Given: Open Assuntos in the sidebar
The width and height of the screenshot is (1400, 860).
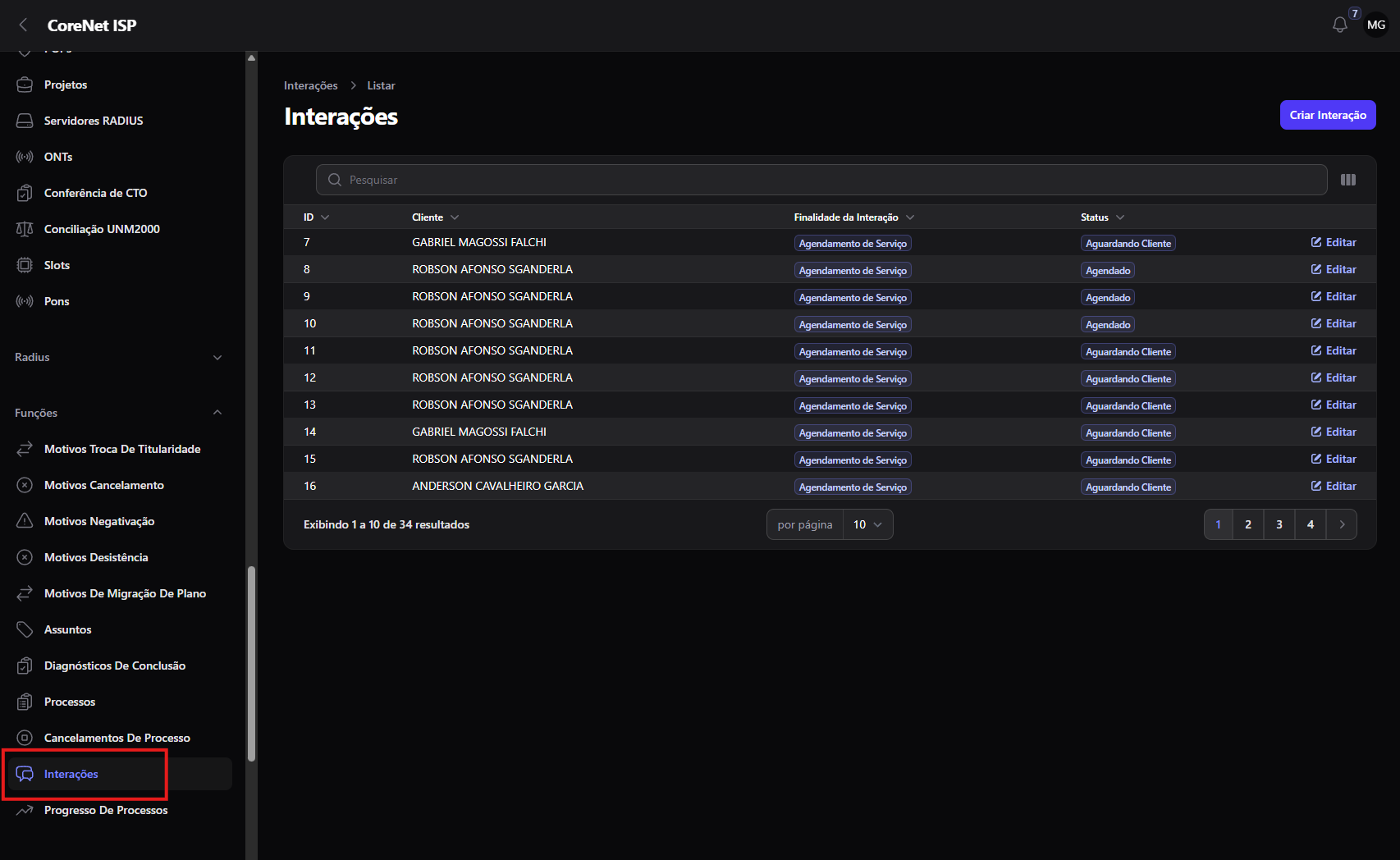Looking at the screenshot, I should coord(68,629).
